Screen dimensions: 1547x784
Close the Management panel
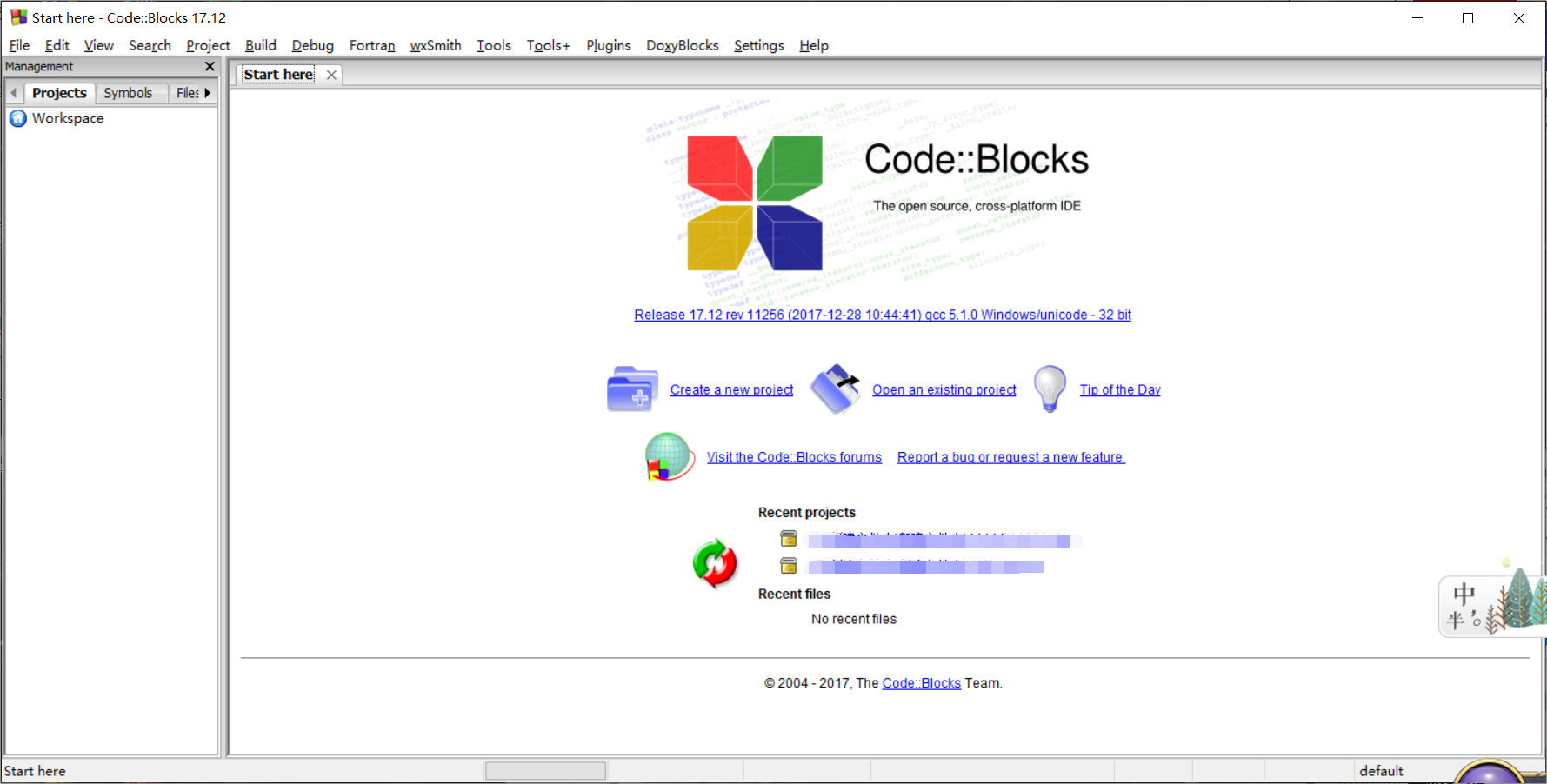[x=209, y=66]
